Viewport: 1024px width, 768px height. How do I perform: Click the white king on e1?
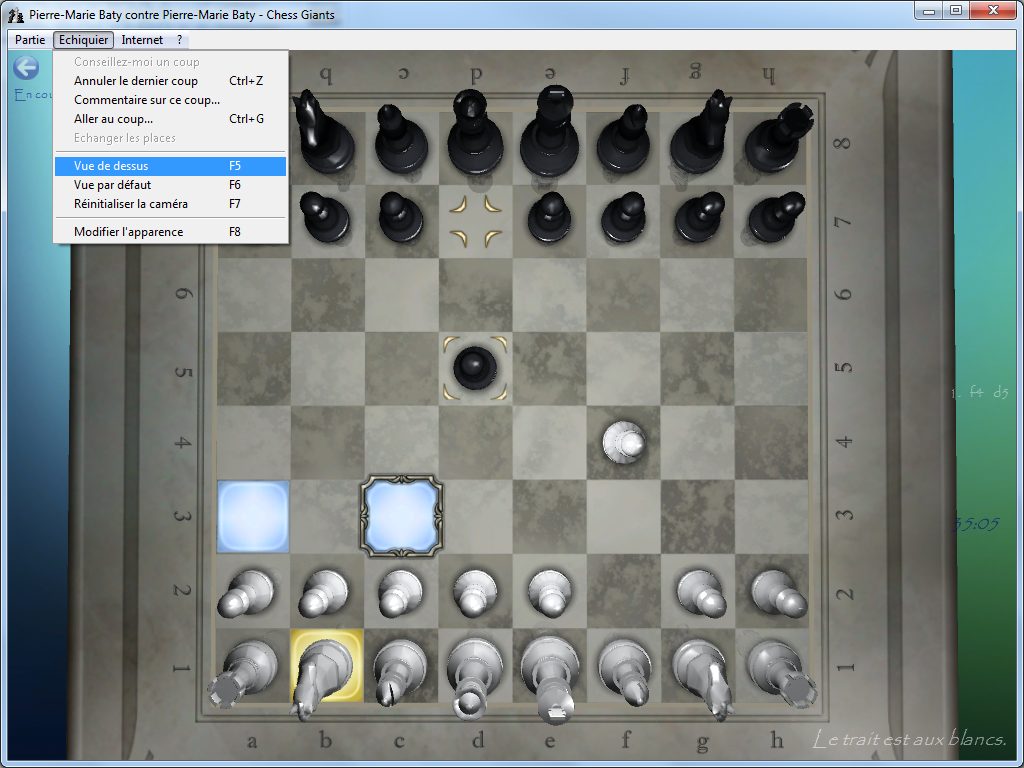coord(549,670)
